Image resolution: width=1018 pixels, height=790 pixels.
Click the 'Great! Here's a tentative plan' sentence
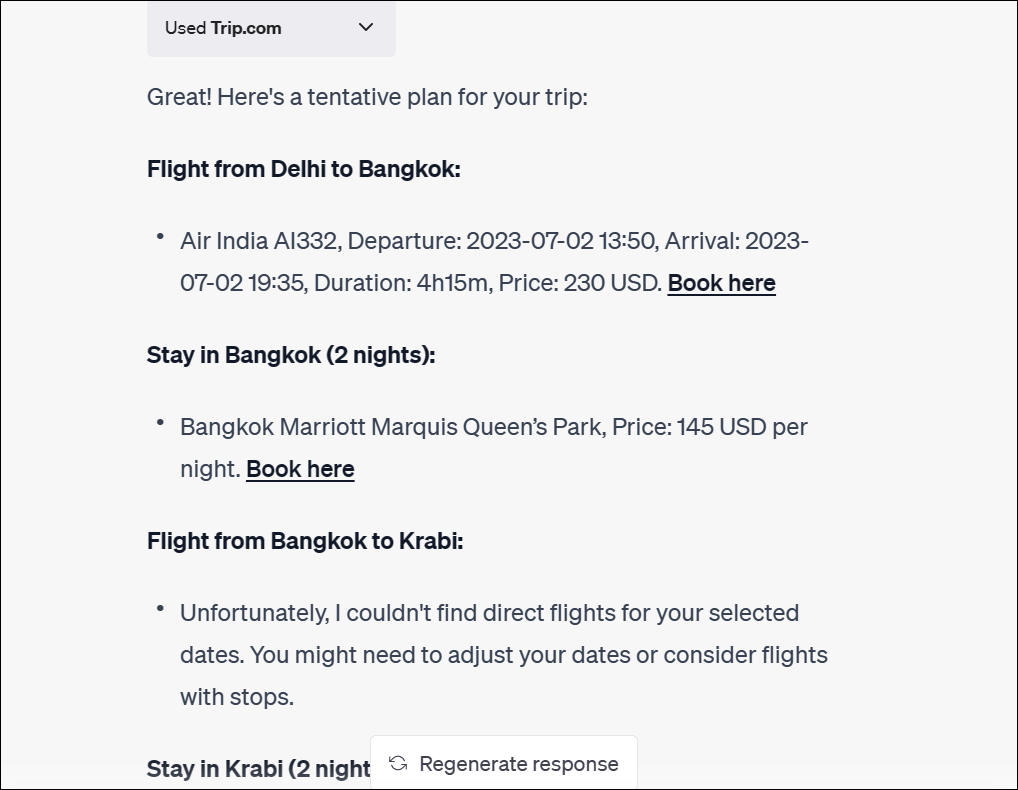tap(367, 97)
